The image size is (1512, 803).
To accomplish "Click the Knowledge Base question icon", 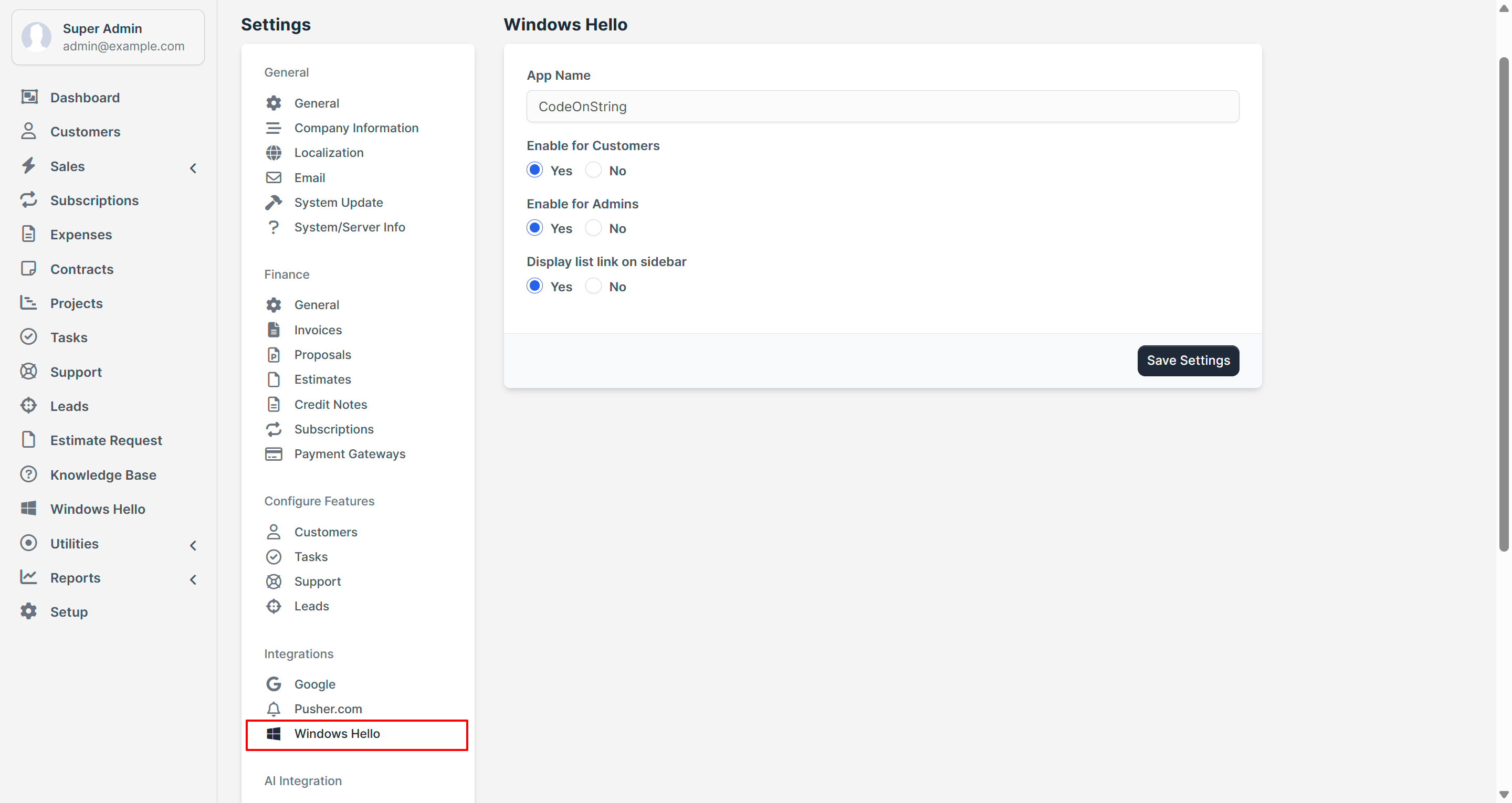I will (x=29, y=474).
